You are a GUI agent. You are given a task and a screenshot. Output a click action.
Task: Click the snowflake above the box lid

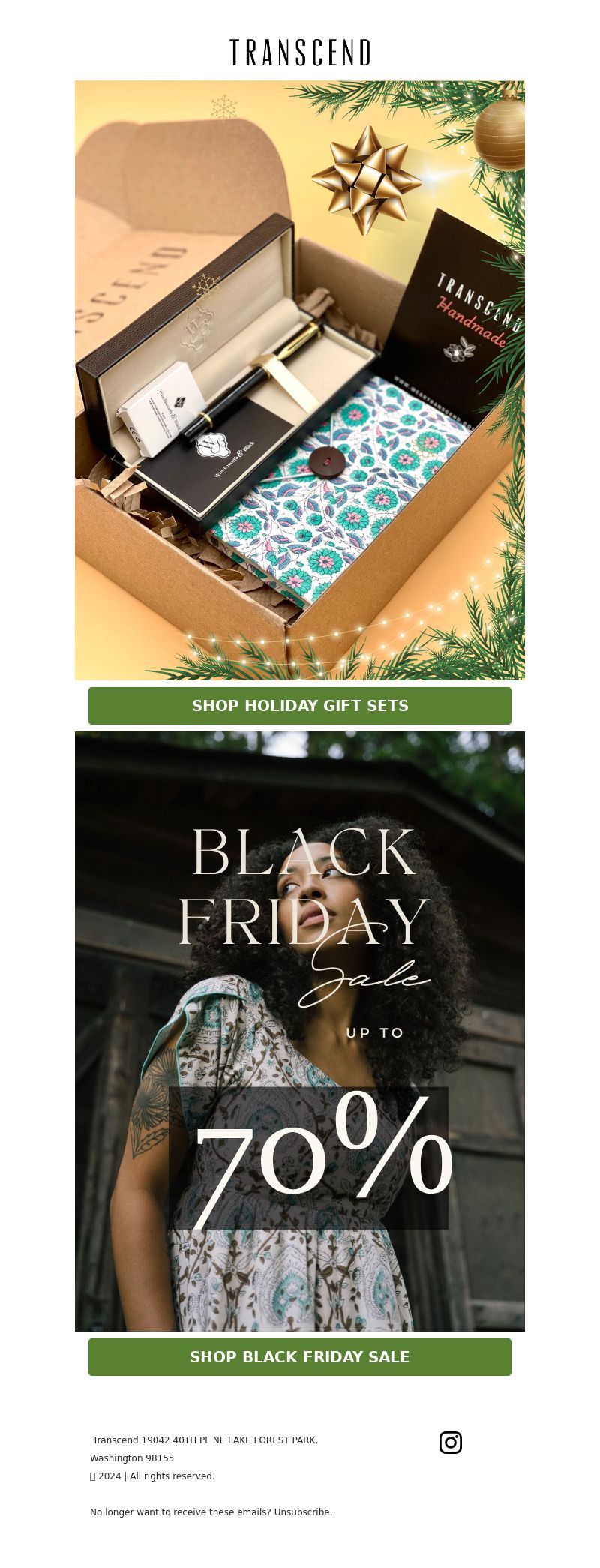(223, 108)
